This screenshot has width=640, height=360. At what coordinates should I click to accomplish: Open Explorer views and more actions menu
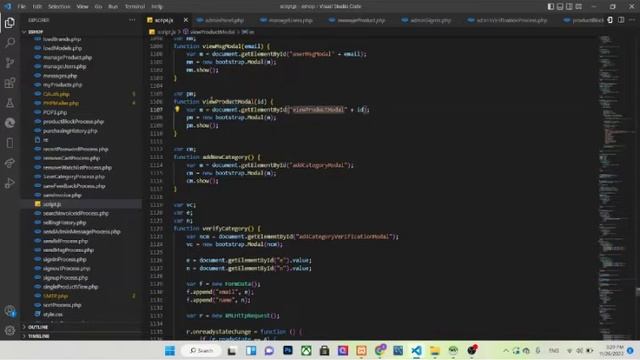point(132,20)
